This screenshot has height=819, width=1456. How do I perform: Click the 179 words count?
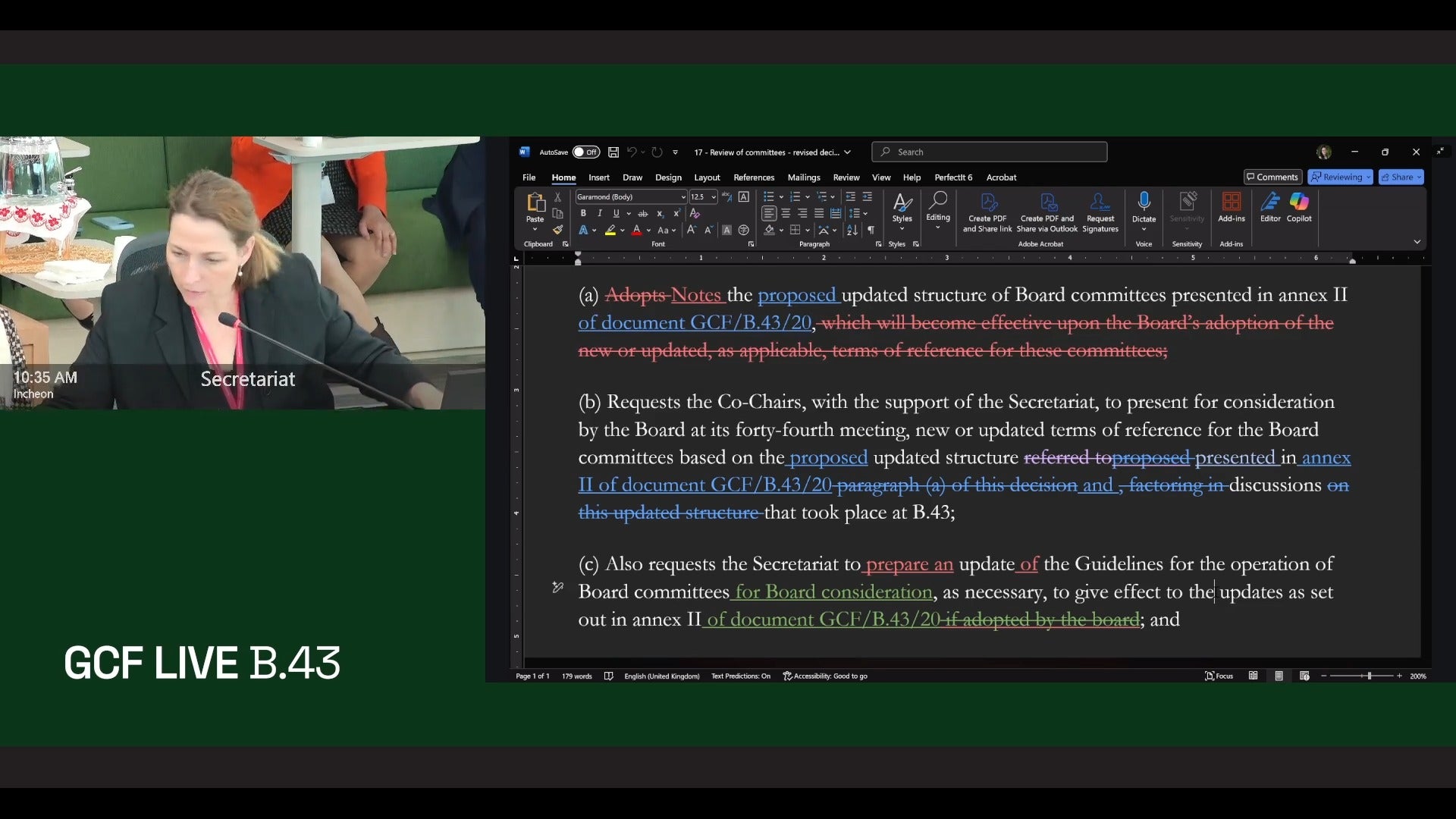[576, 676]
